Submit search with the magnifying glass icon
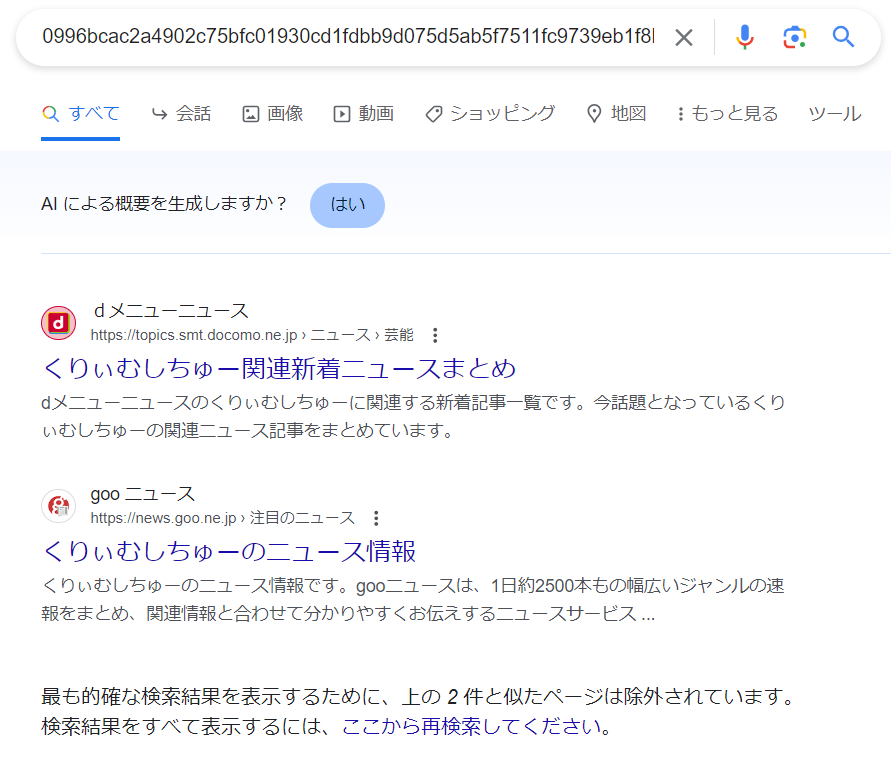Image resolution: width=891 pixels, height=764 pixels. 843,37
